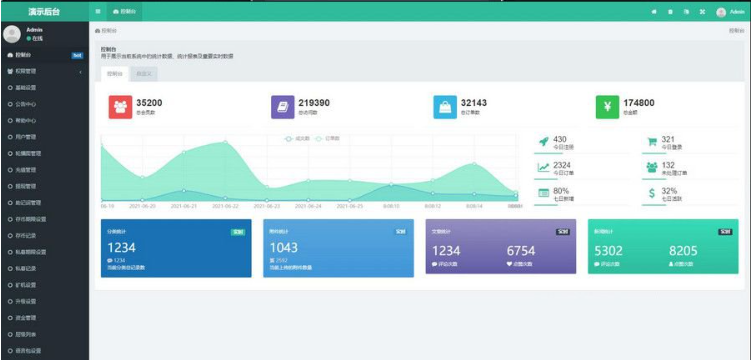Click the home icon in top bar
The height and width of the screenshot is (360, 751).
tap(654, 12)
